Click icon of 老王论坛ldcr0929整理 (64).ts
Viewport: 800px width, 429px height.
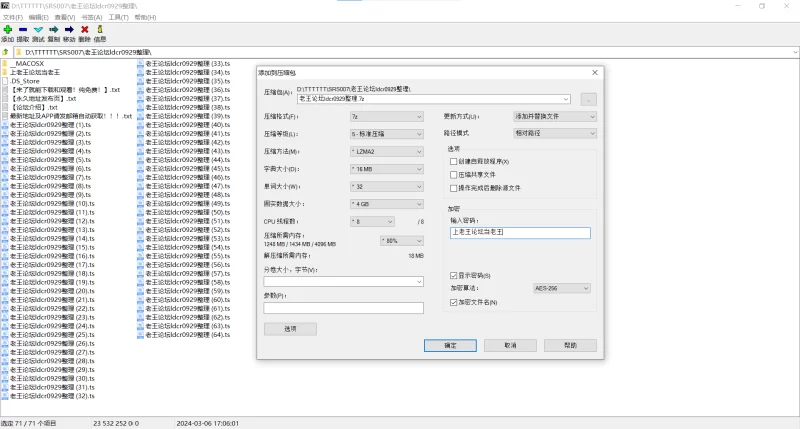tap(140, 335)
